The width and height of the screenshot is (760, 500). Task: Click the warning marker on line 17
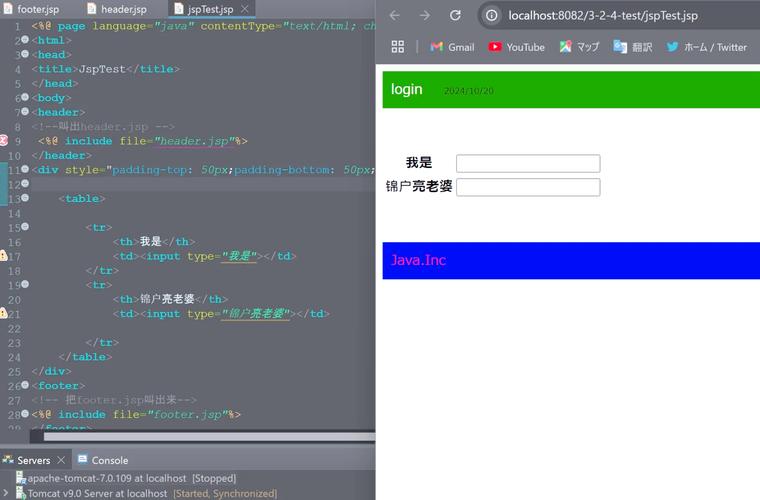click(x=4, y=256)
